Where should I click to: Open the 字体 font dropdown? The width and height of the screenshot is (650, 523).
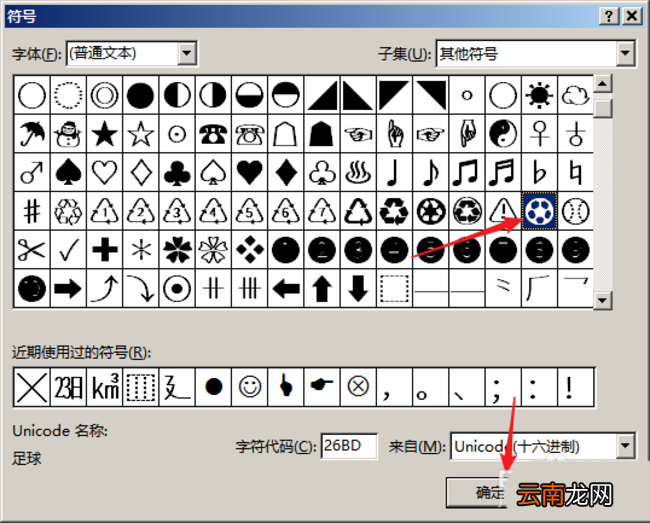187,53
